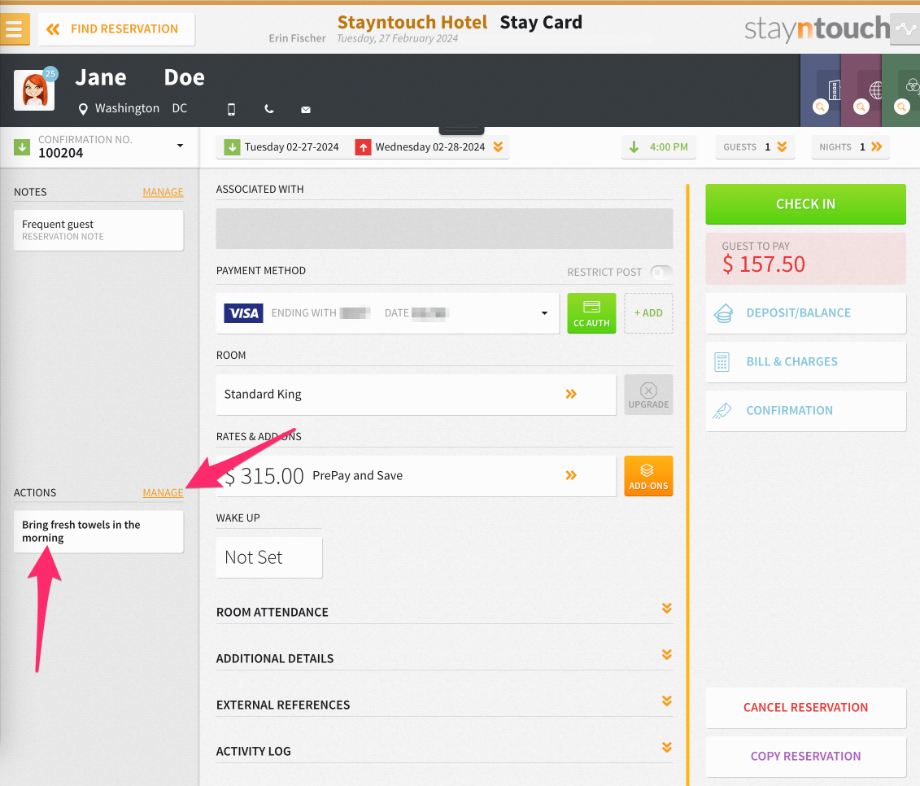920x786 pixels.
Task: Click the Associated With gray field
Action: [x=444, y=228]
